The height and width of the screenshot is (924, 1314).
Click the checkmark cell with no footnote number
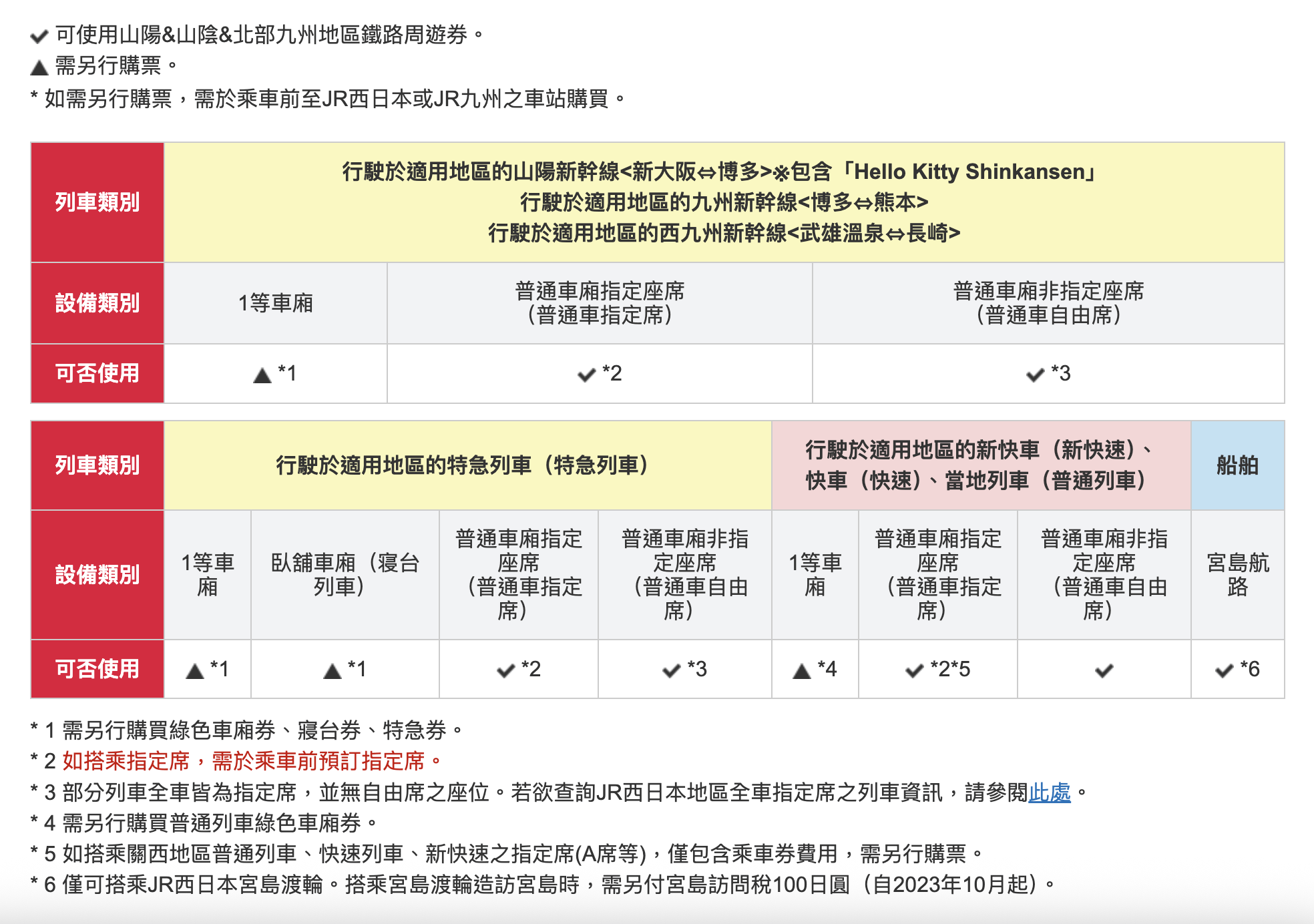pyautogui.click(x=1104, y=670)
